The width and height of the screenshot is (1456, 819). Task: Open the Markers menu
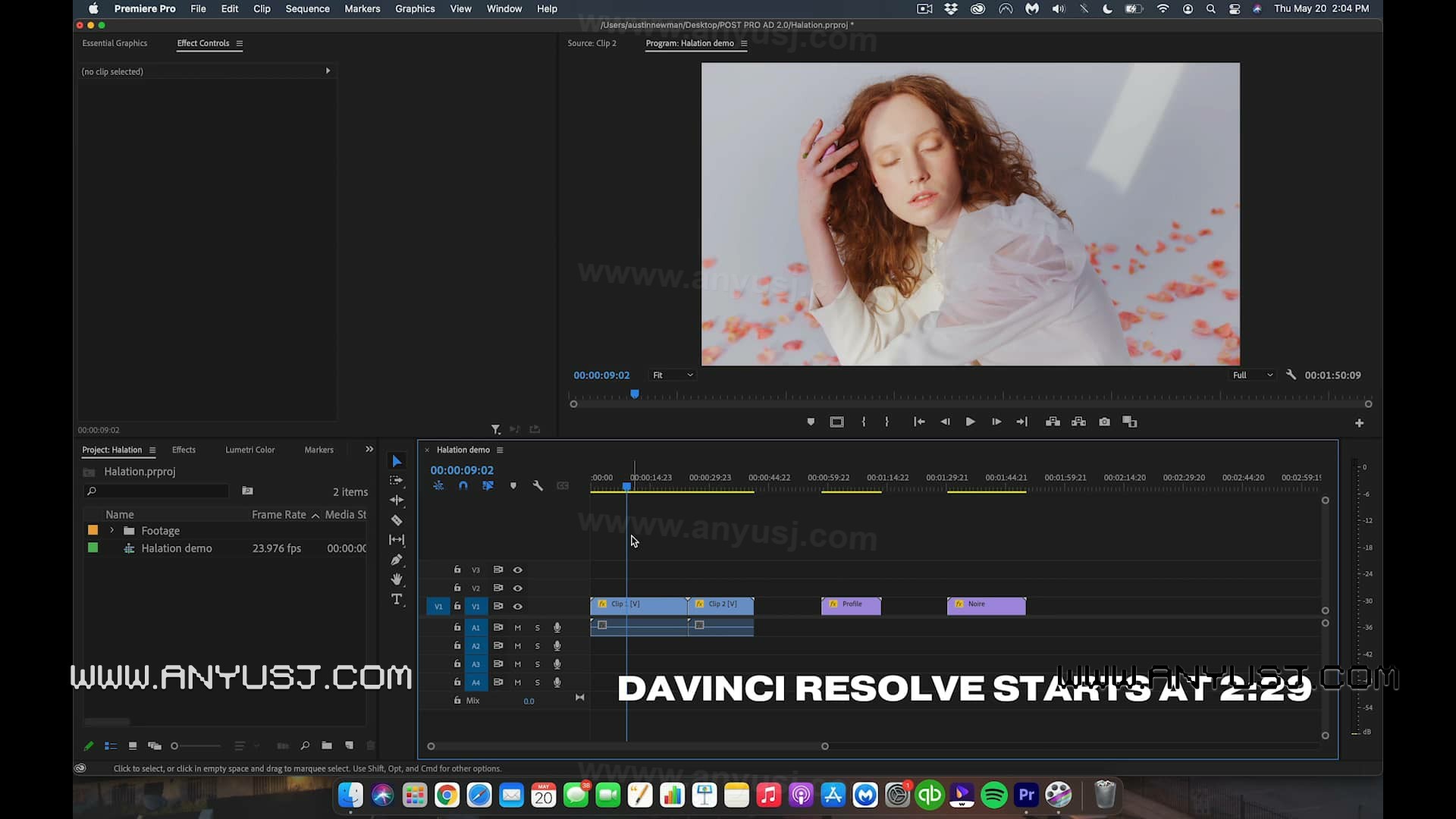(362, 8)
